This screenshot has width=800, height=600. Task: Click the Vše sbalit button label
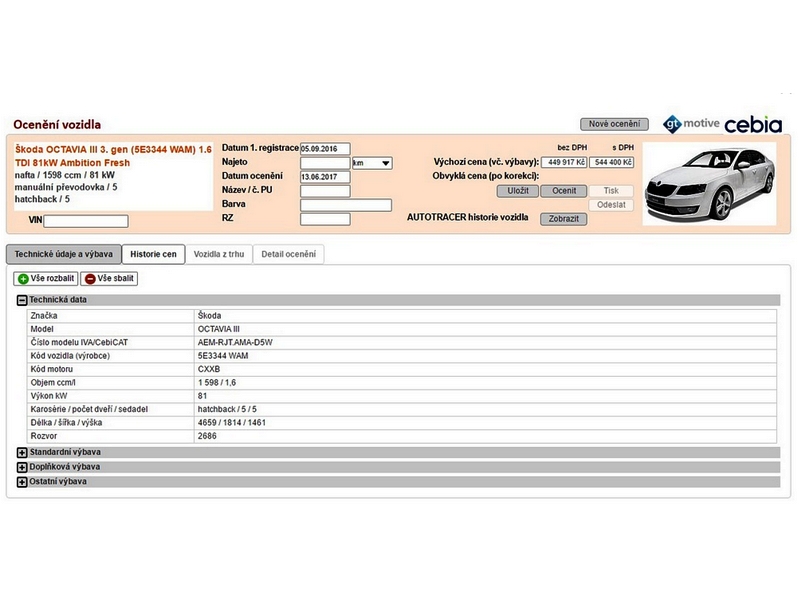tap(115, 279)
